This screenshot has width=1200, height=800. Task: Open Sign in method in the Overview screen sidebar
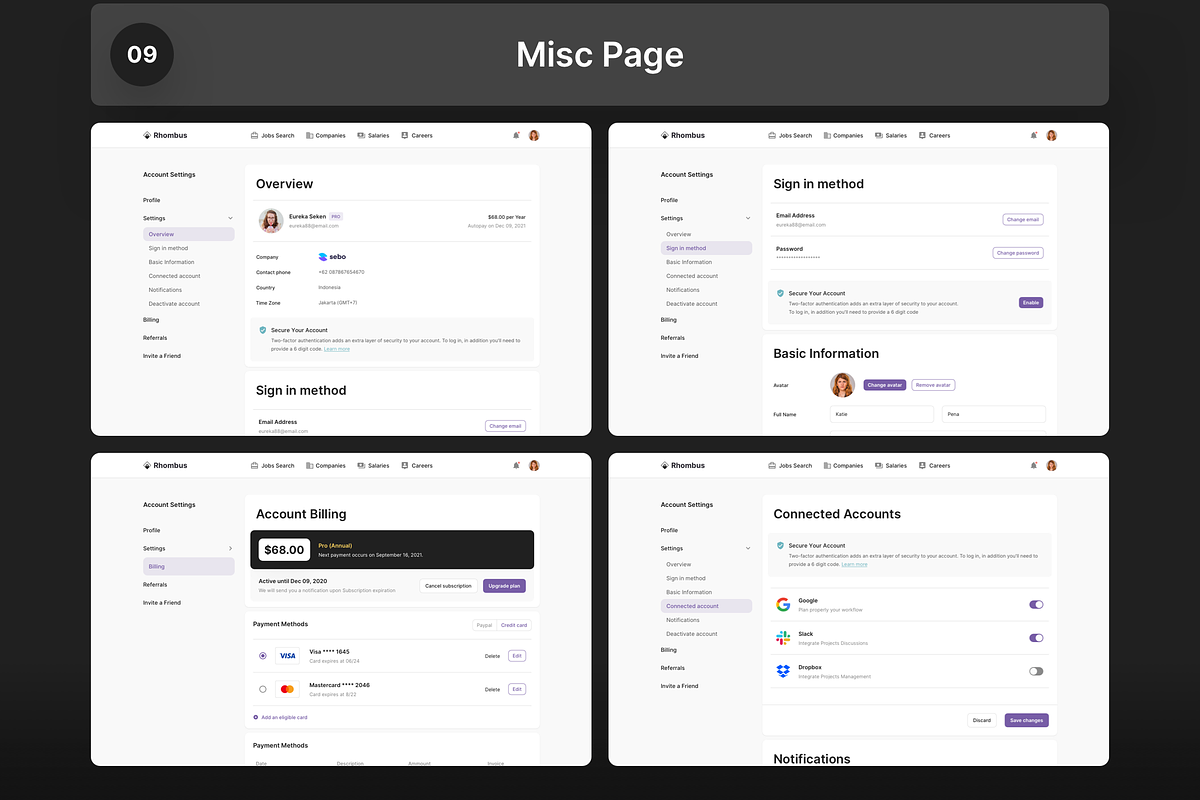(x=168, y=248)
